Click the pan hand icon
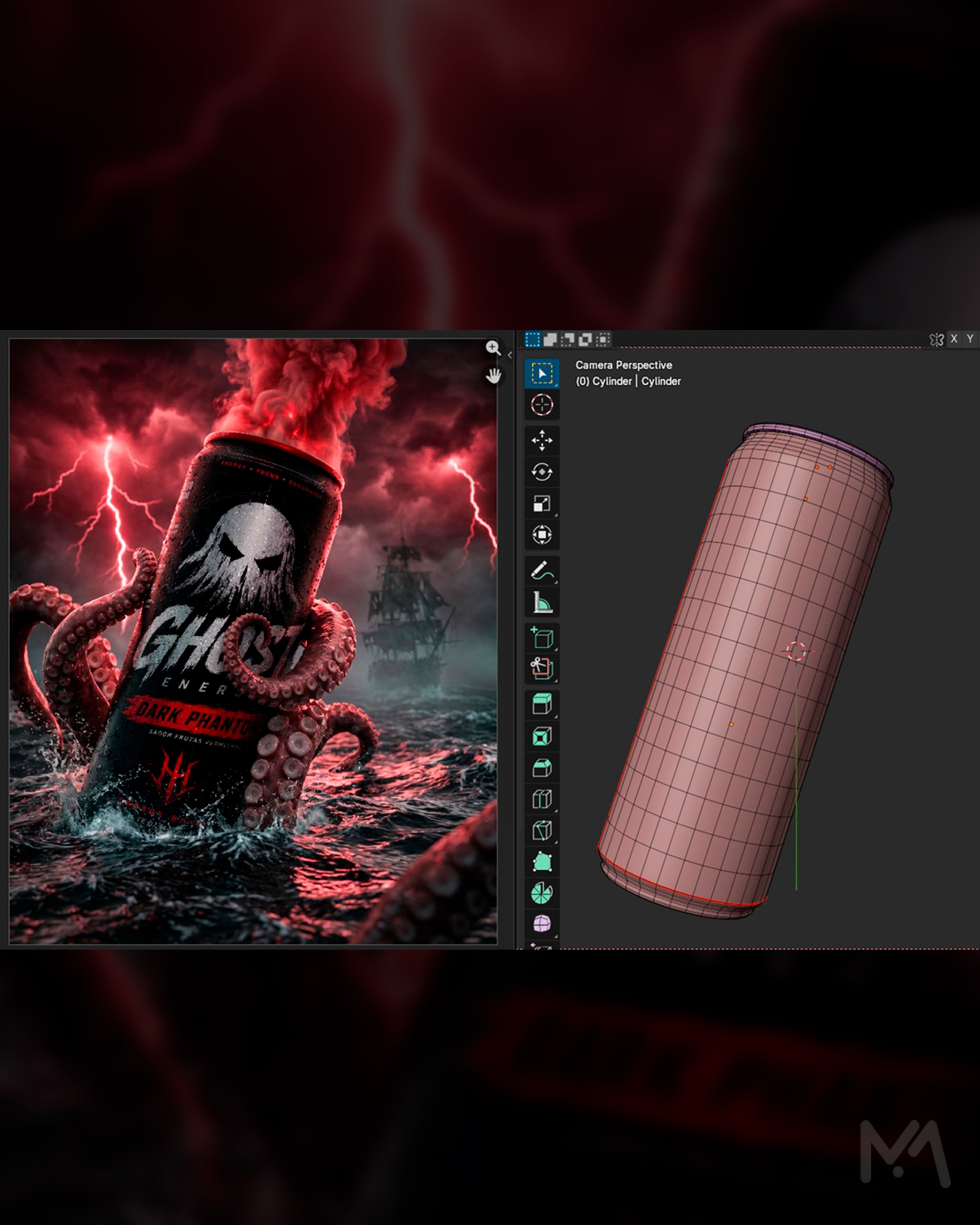 pos(494,375)
